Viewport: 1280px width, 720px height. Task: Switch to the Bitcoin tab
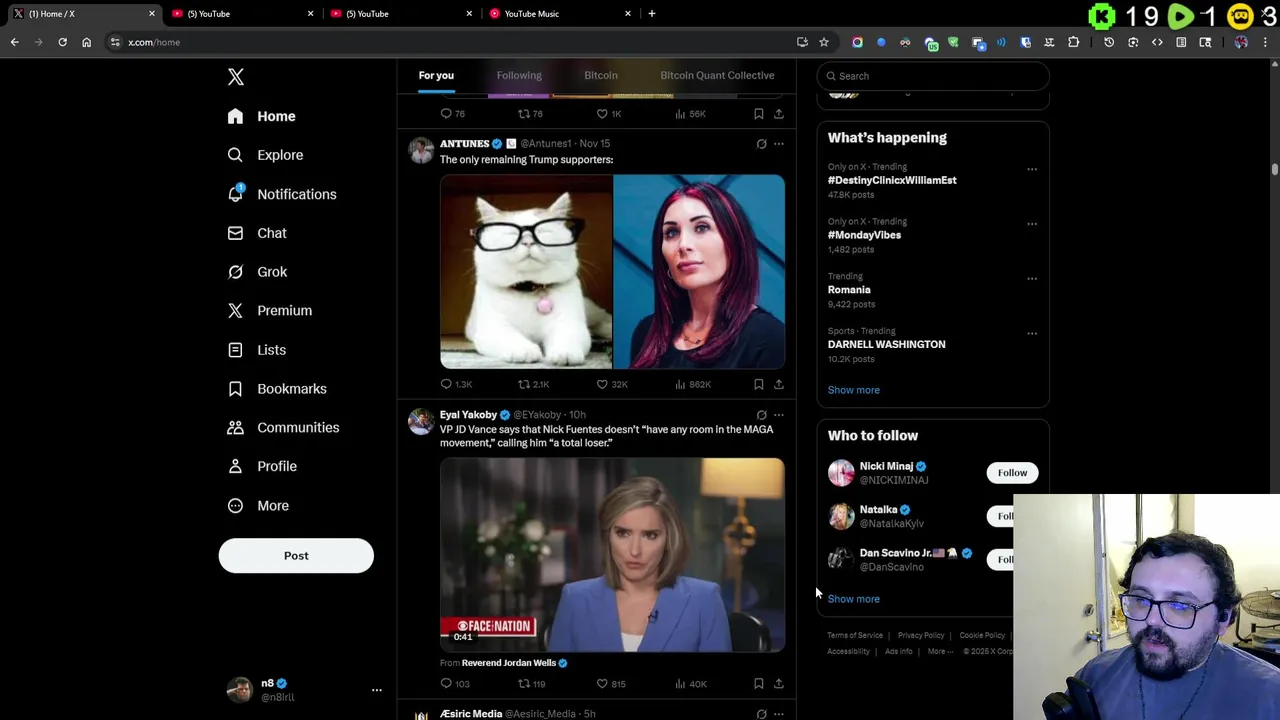pyautogui.click(x=601, y=76)
